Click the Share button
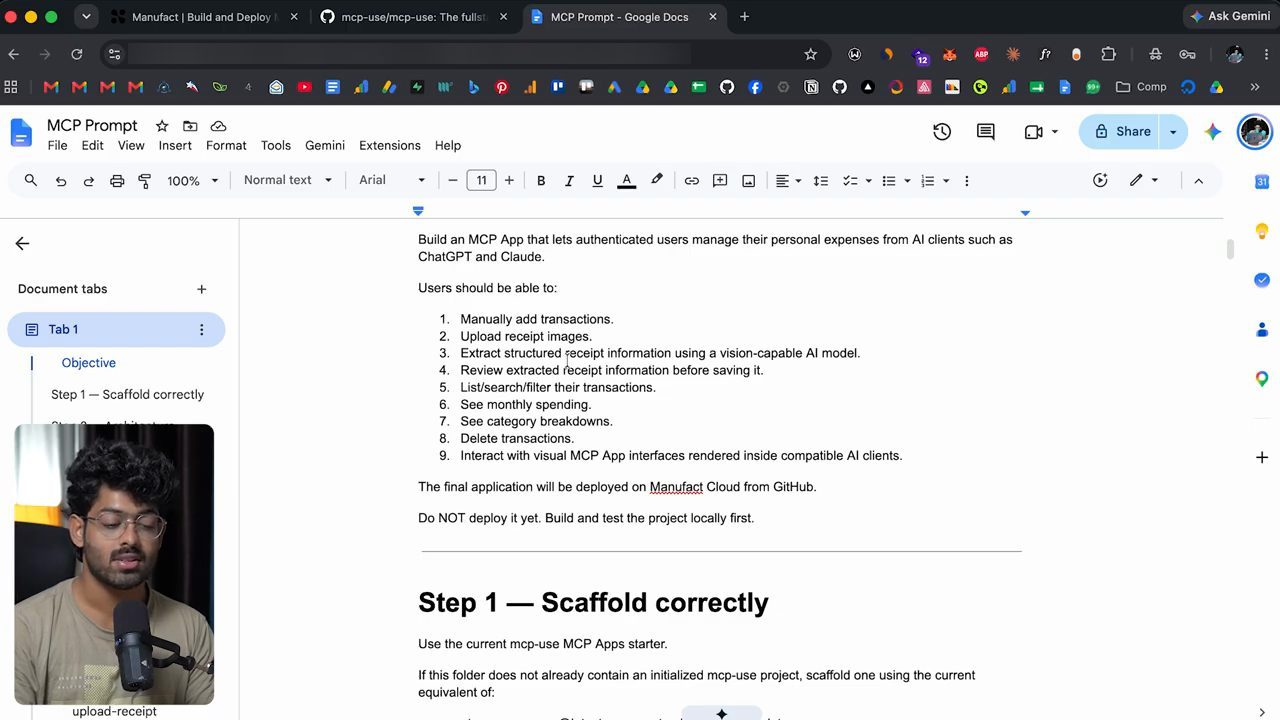The image size is (1280, 720). click(x=1122, y=132)
